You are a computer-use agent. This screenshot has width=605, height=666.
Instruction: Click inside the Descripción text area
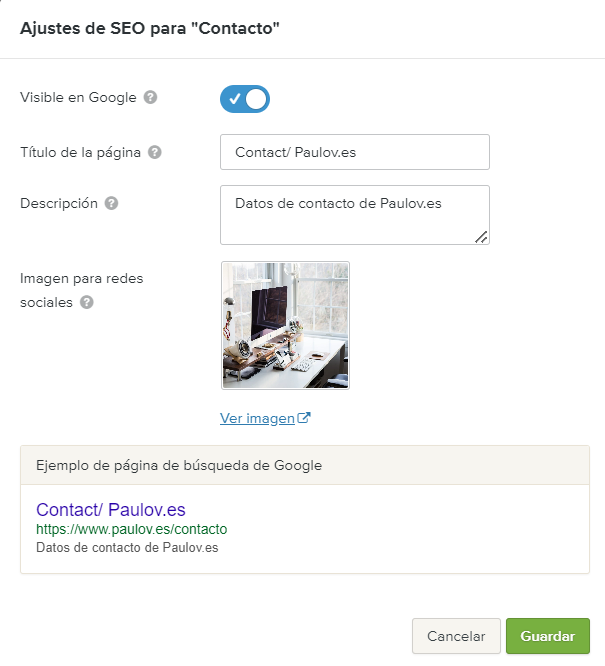coord(355,215)
